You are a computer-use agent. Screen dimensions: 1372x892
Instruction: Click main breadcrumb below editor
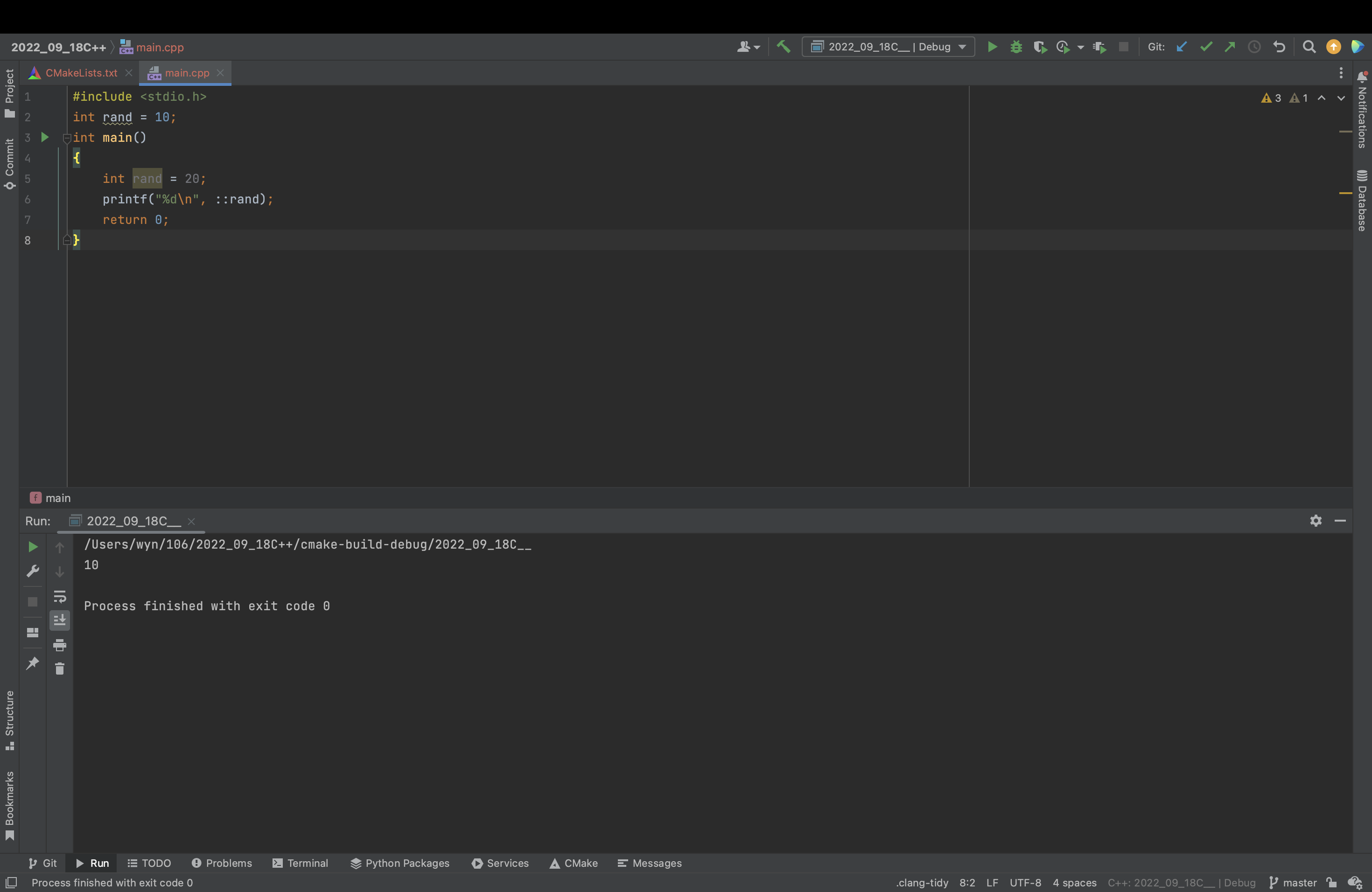click(51, 498)
